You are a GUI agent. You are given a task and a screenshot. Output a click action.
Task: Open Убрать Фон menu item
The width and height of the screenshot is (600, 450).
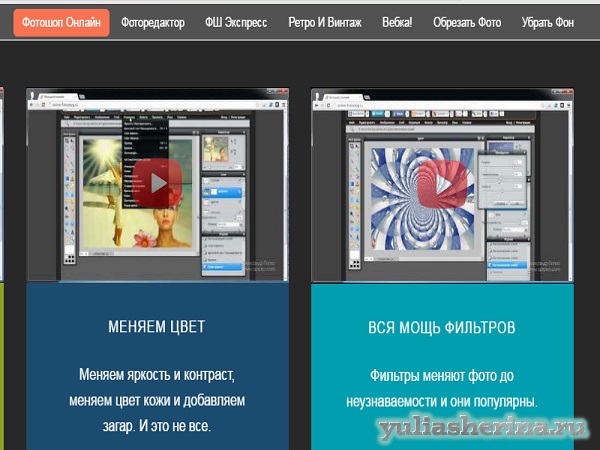pyautogui.click(x=548, y=23)
